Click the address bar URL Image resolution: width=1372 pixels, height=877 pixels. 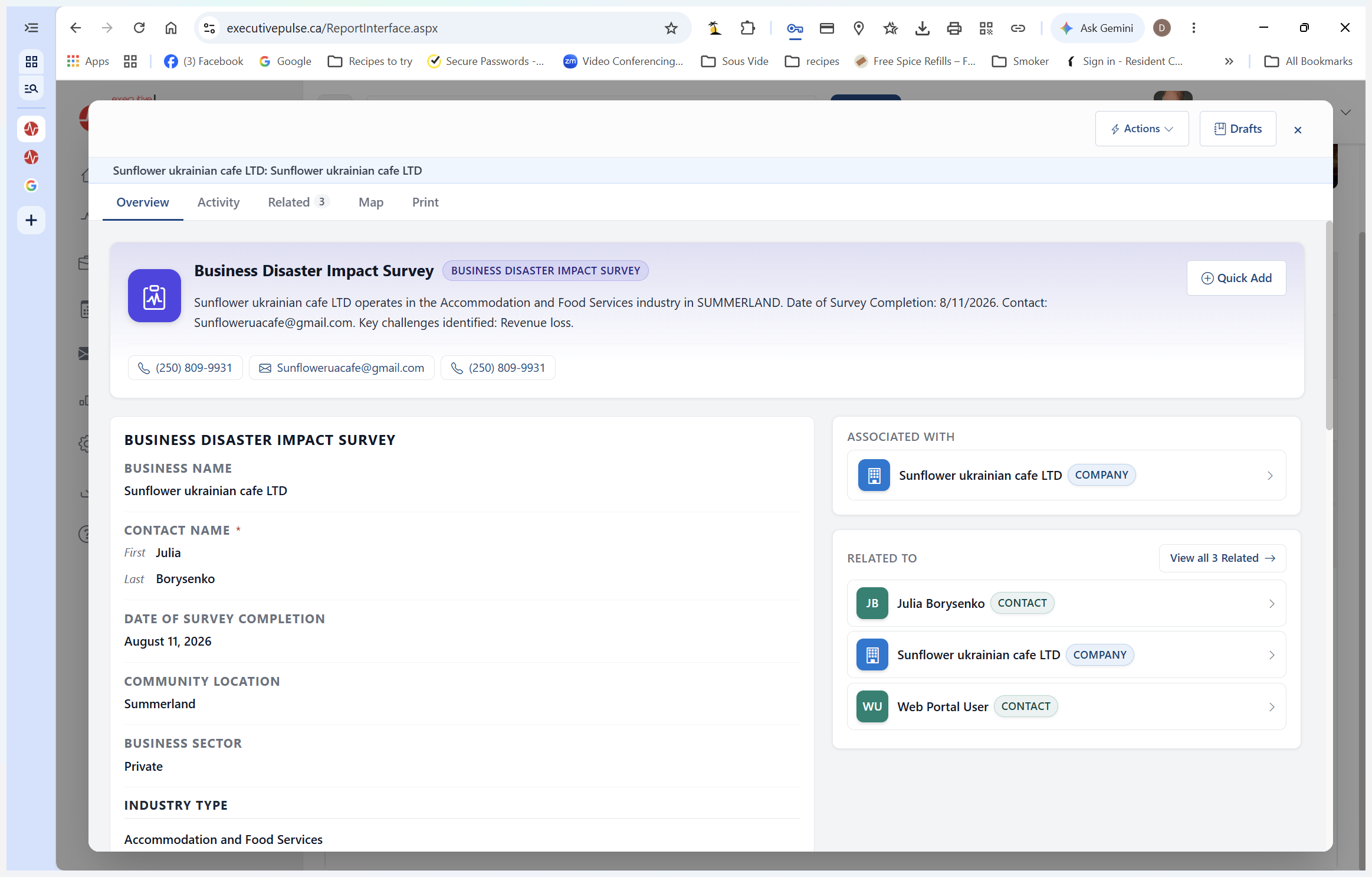(x=332, y=28)
